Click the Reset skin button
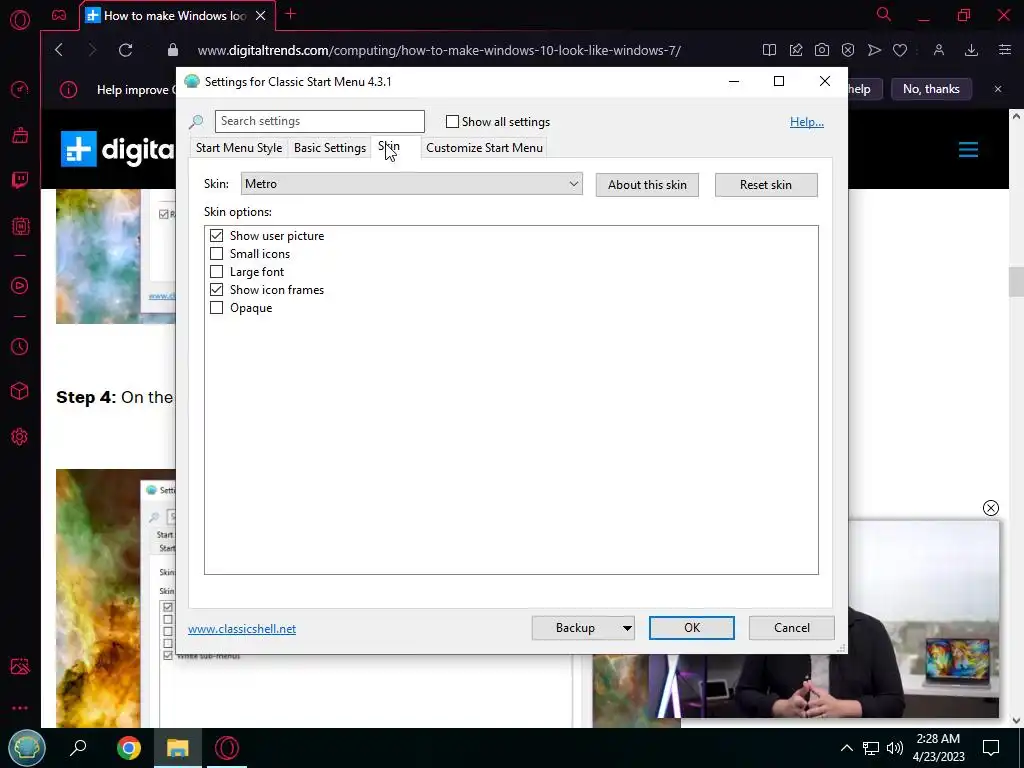This screenshot has width=1024, height=768. (x=766, y=185)
